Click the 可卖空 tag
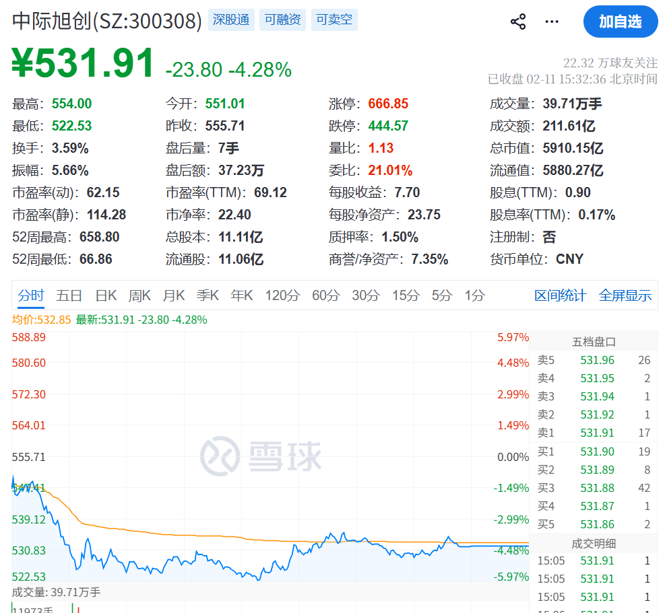The height and width of the screenshot is (613, 667). click(x=334, y=20)
